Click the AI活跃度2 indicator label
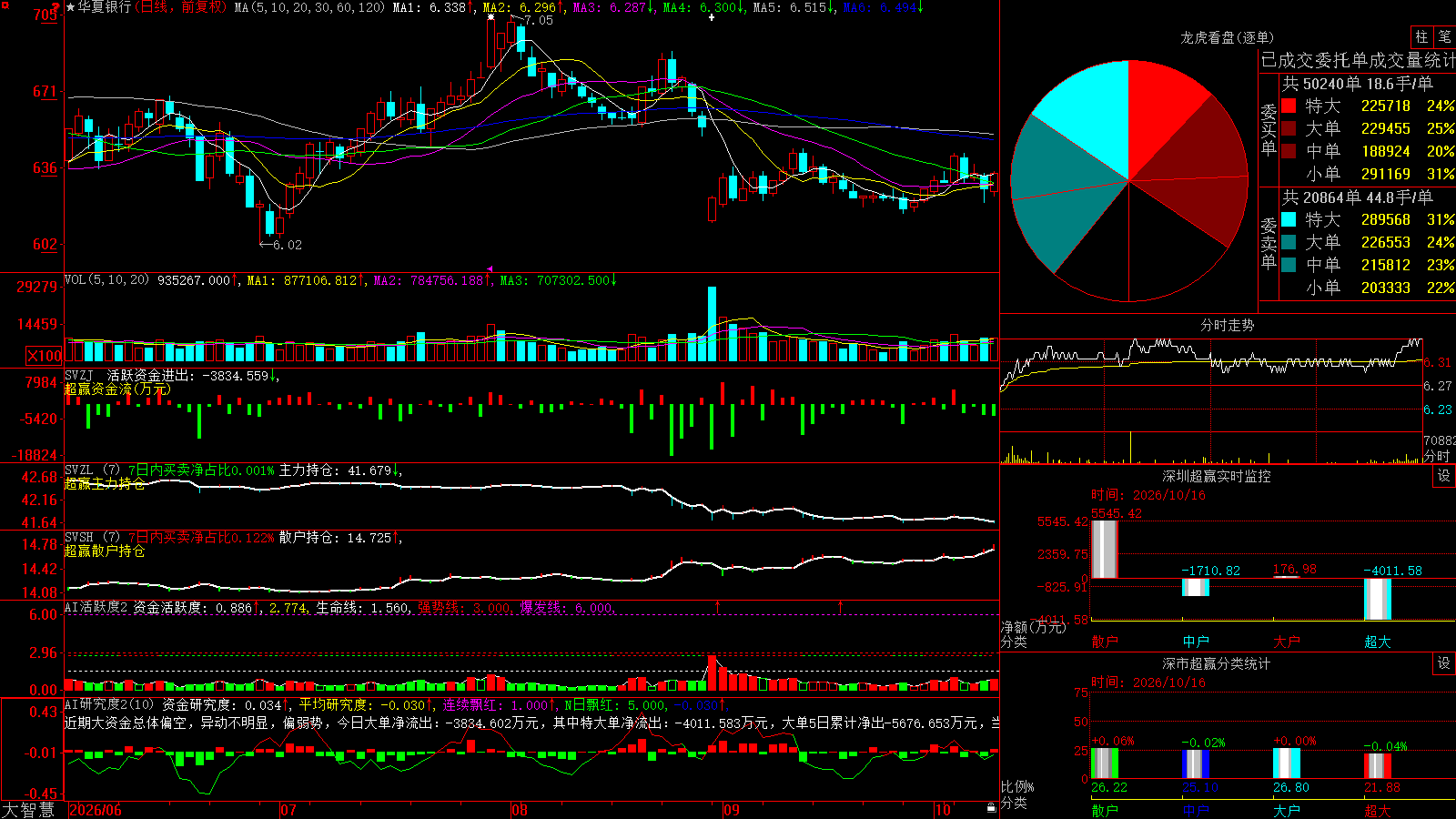This screenshot has width=1456, height=819. pyautogui.click(x=96, y=607)
